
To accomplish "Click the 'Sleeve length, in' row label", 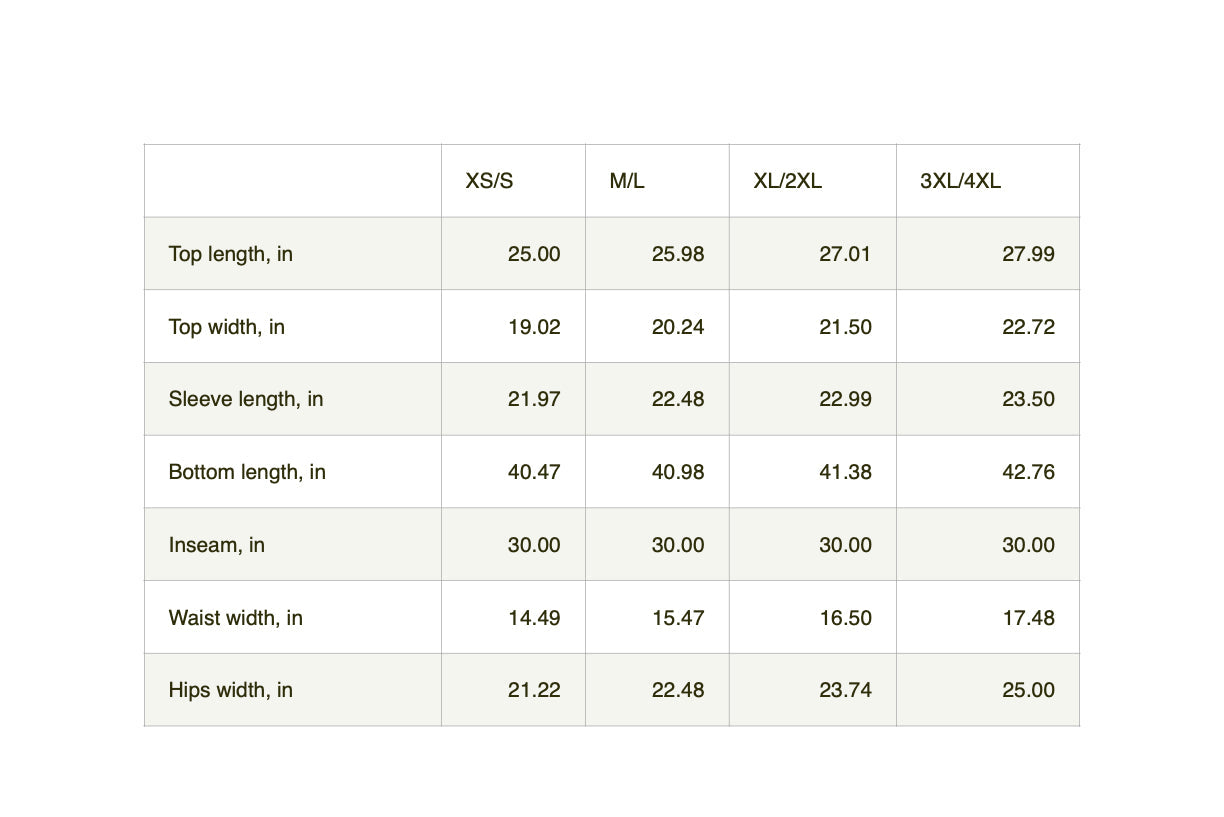I will pos(245,399).
